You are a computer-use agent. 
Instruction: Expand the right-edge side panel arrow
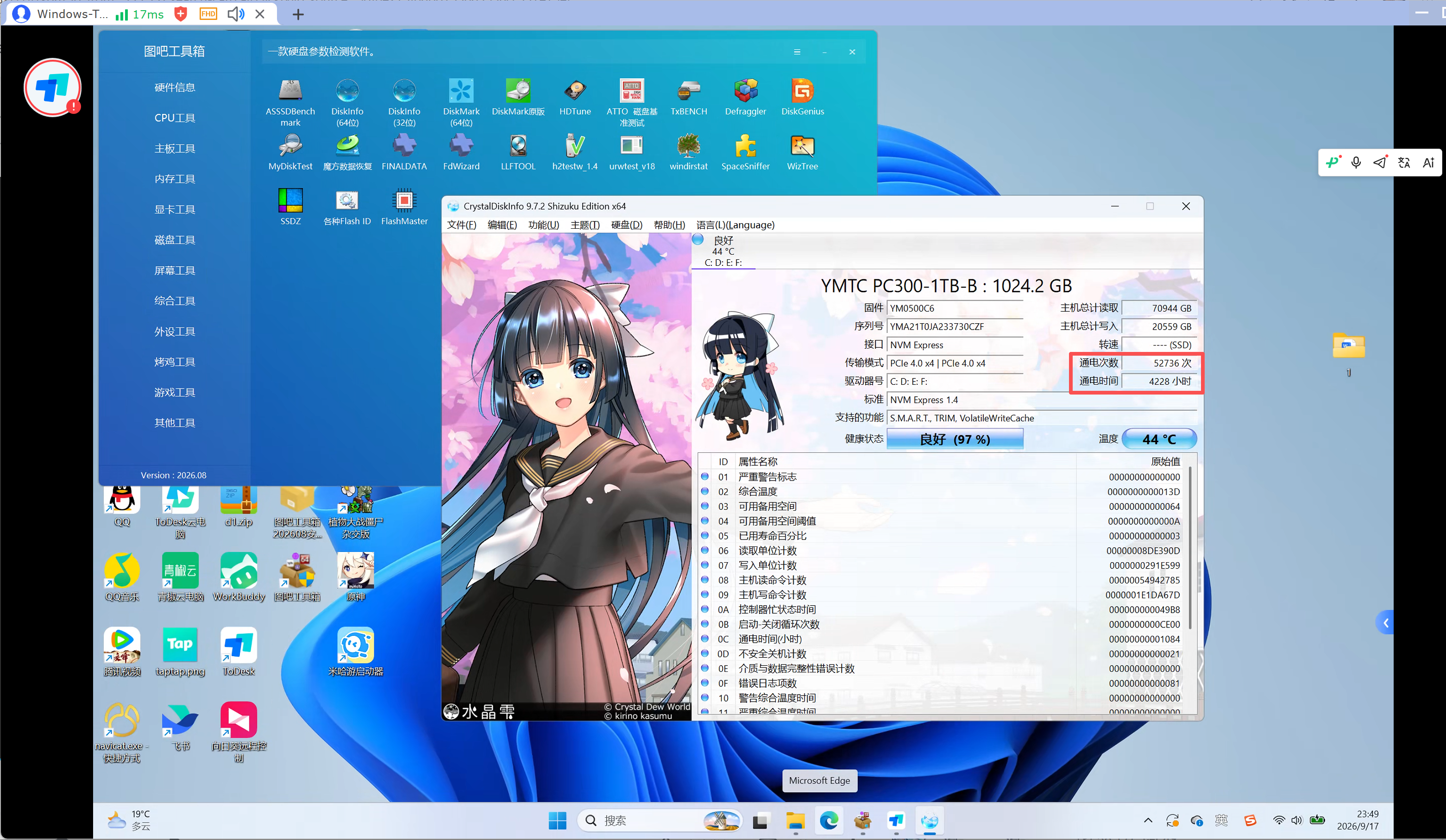(1385, 622)
